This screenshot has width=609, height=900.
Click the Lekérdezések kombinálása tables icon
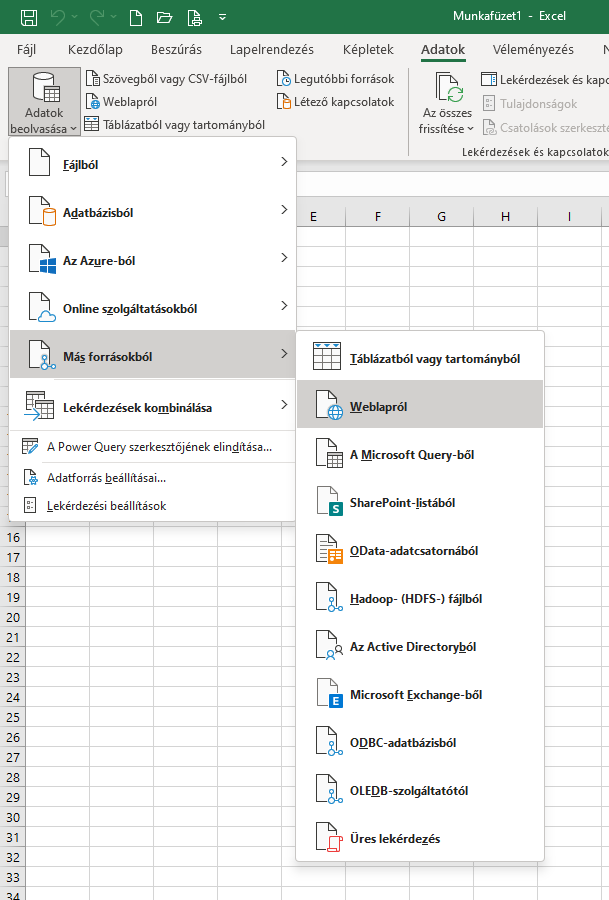(x=39, y=406)
